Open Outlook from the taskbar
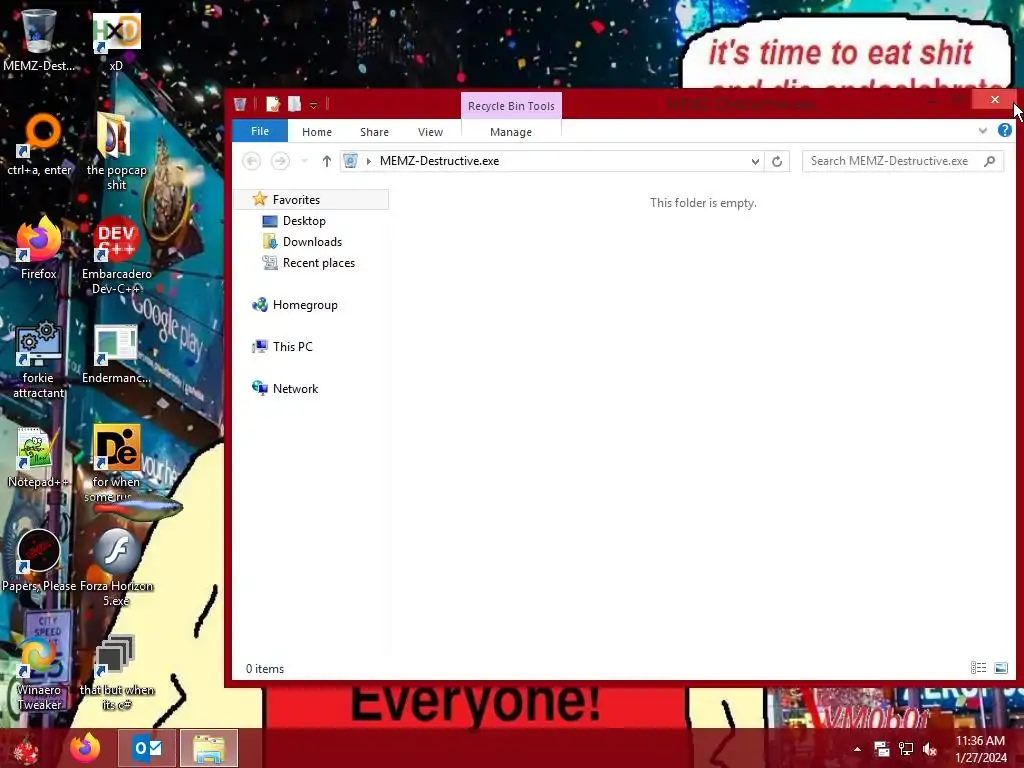The height and width of the screenshot is (768, 1024). point(147,748)
